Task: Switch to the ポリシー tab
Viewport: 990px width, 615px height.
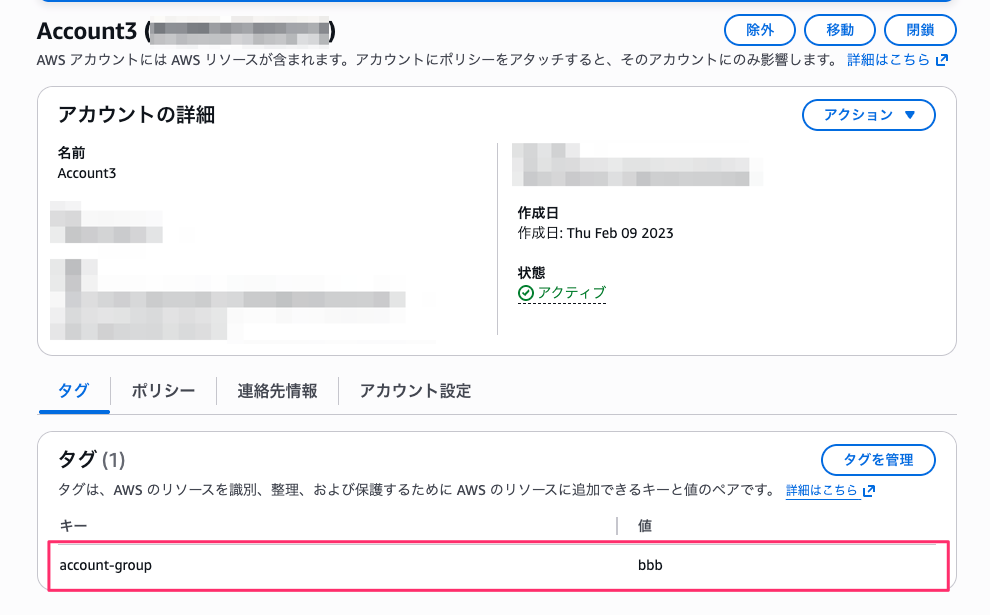Action: click(162, 391)
